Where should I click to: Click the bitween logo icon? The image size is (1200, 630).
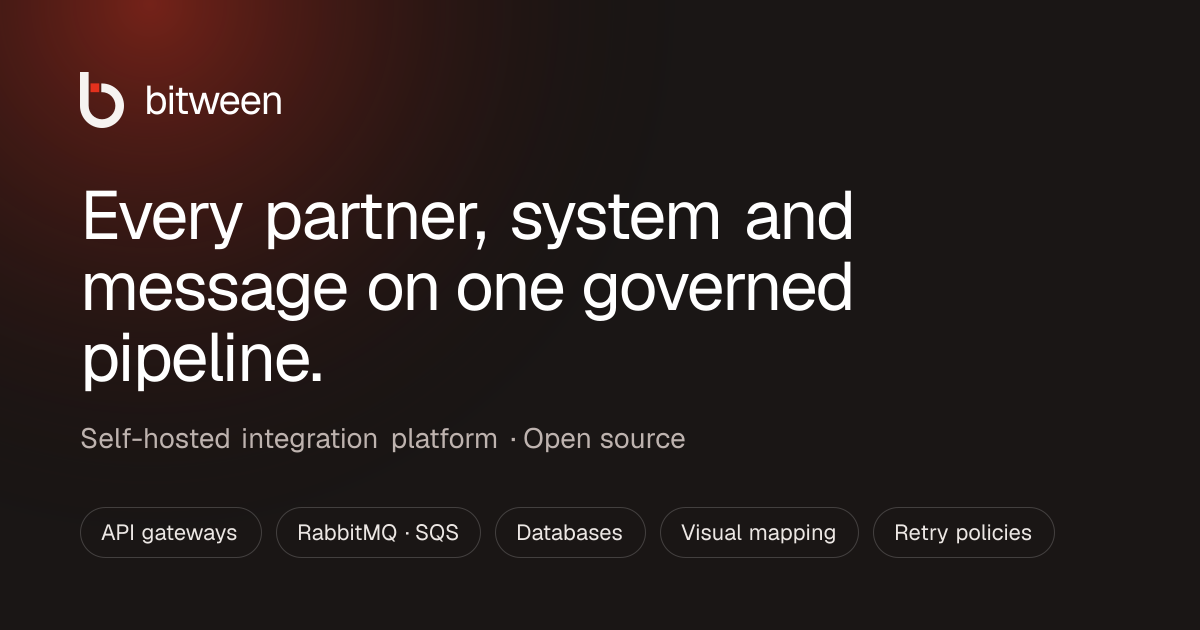tap(102, 100)
